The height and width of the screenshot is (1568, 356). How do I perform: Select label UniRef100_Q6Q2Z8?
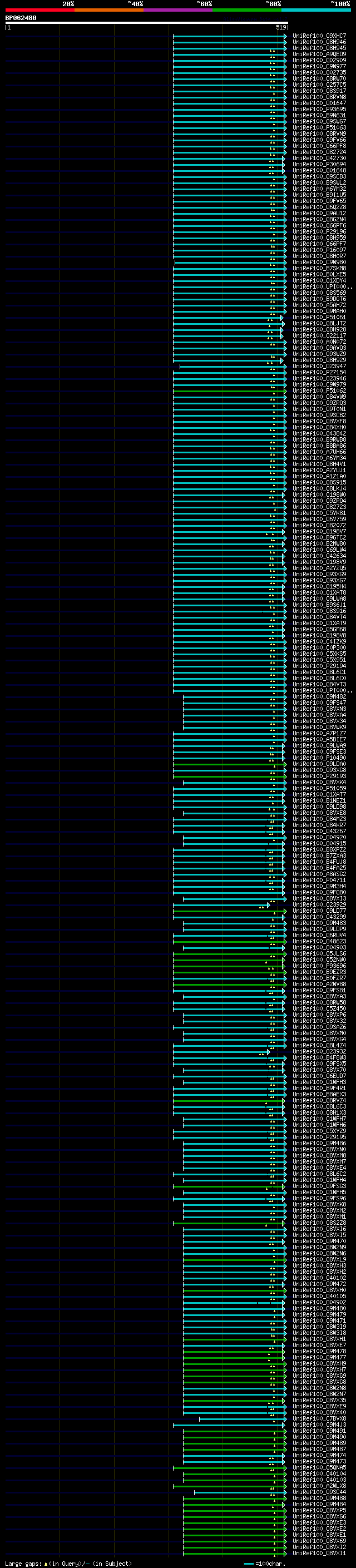point(319,207)
